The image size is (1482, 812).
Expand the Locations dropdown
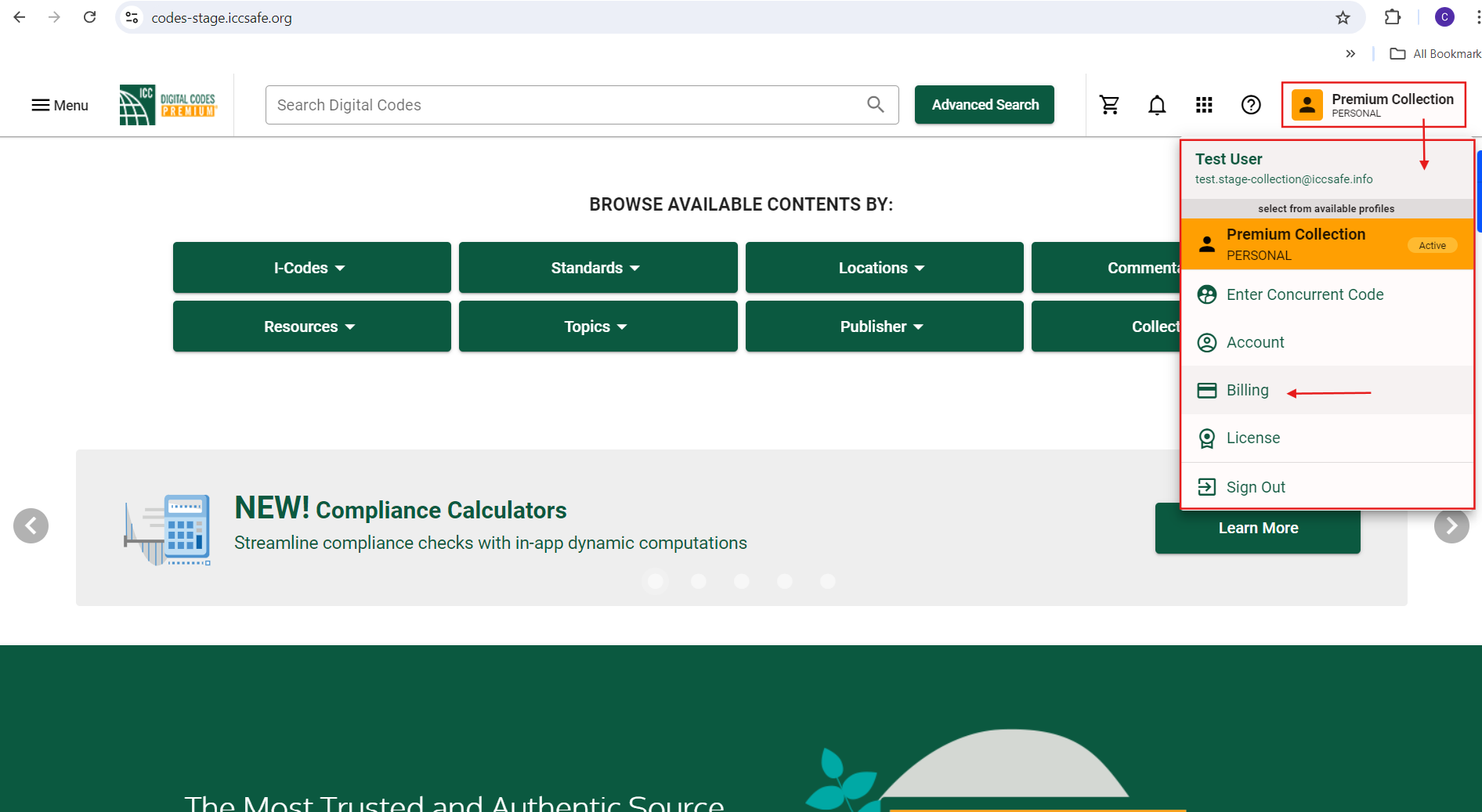pos(884,268)
